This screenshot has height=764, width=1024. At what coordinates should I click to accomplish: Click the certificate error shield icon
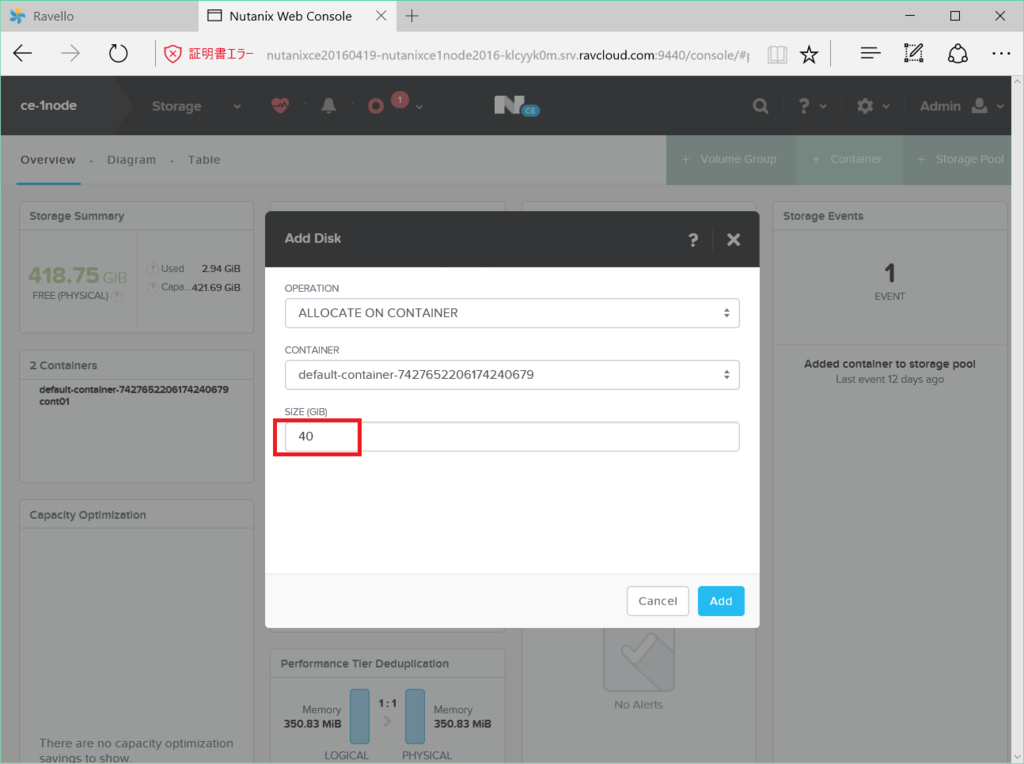[x=172, y=54]
